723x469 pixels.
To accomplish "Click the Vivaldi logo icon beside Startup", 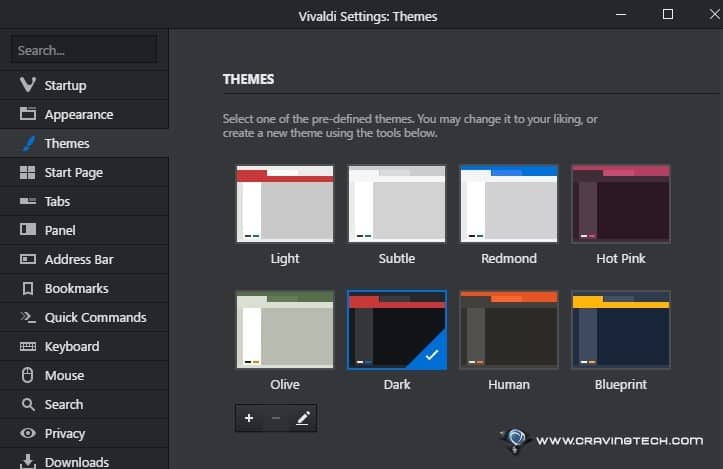I will [x=28, y=85].
